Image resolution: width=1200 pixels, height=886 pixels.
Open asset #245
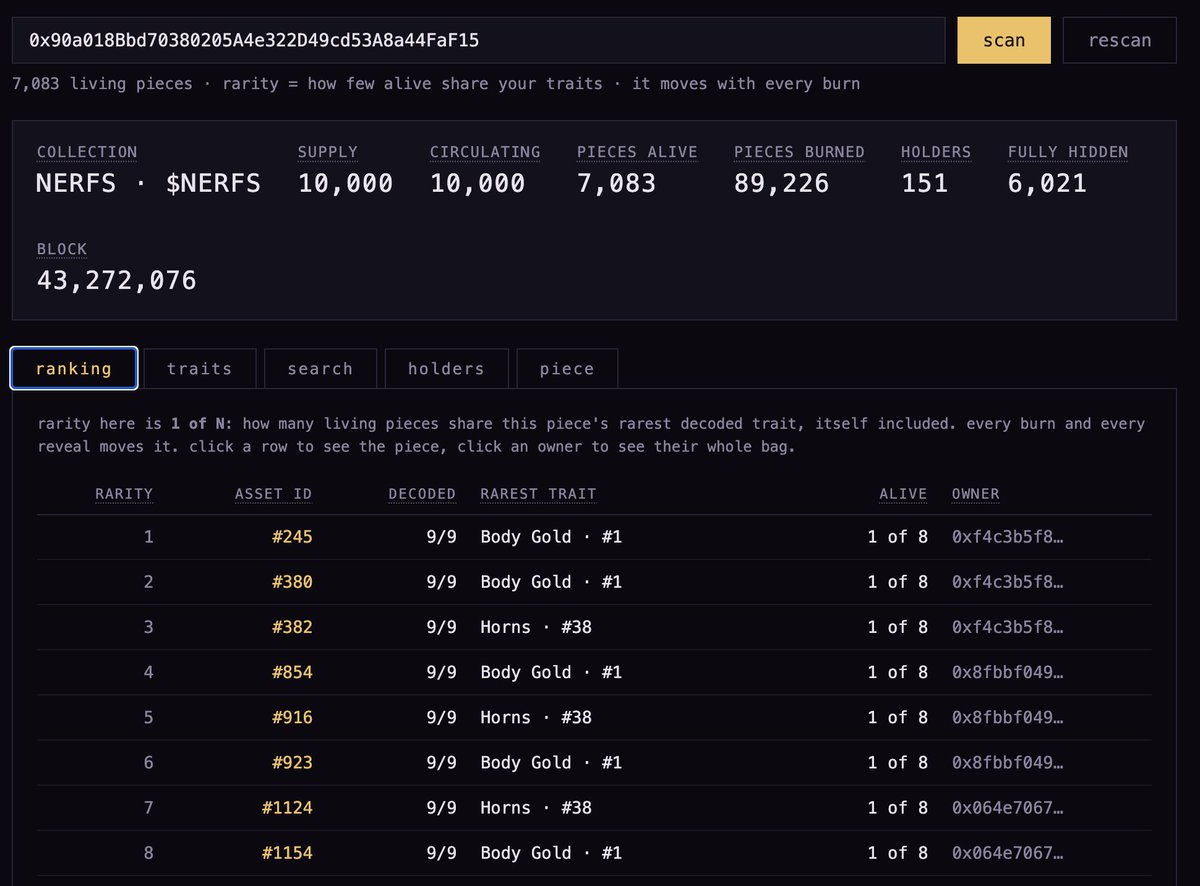pos(292,537)
